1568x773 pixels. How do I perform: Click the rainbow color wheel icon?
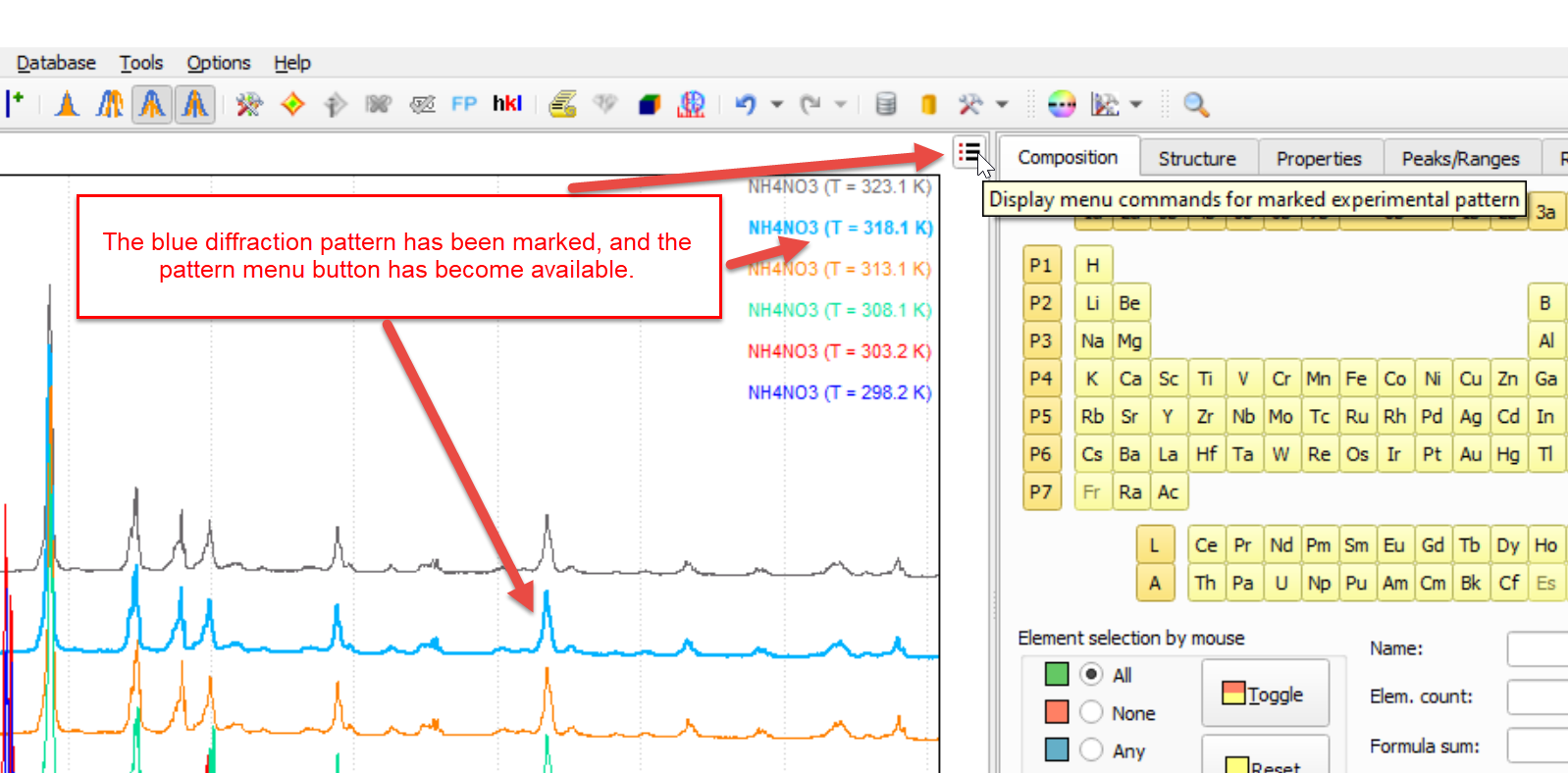point(1062,104)
